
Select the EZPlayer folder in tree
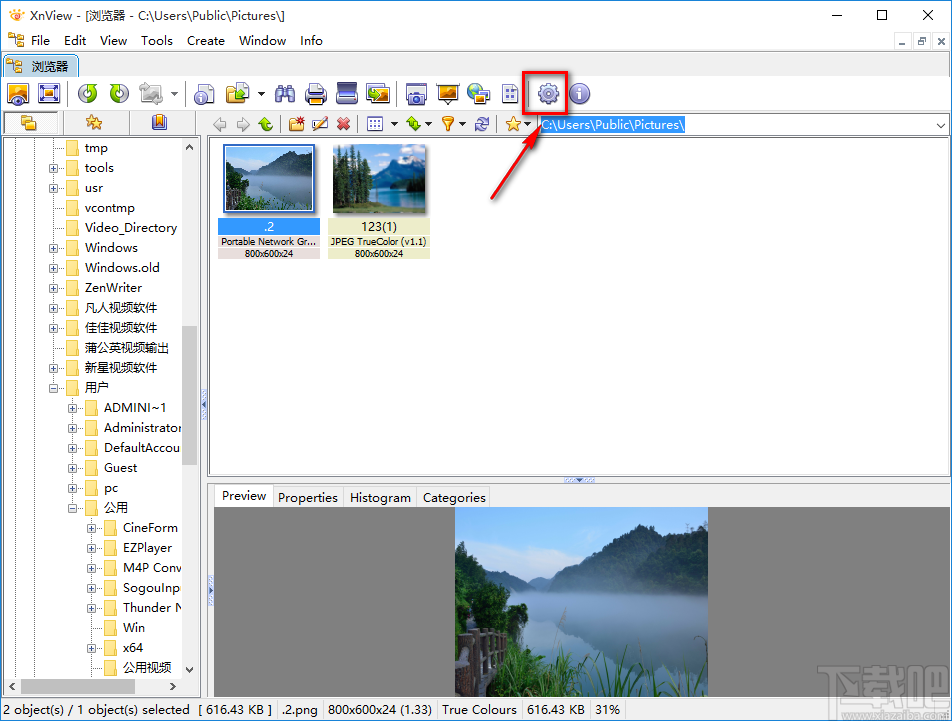coord(147,549)
